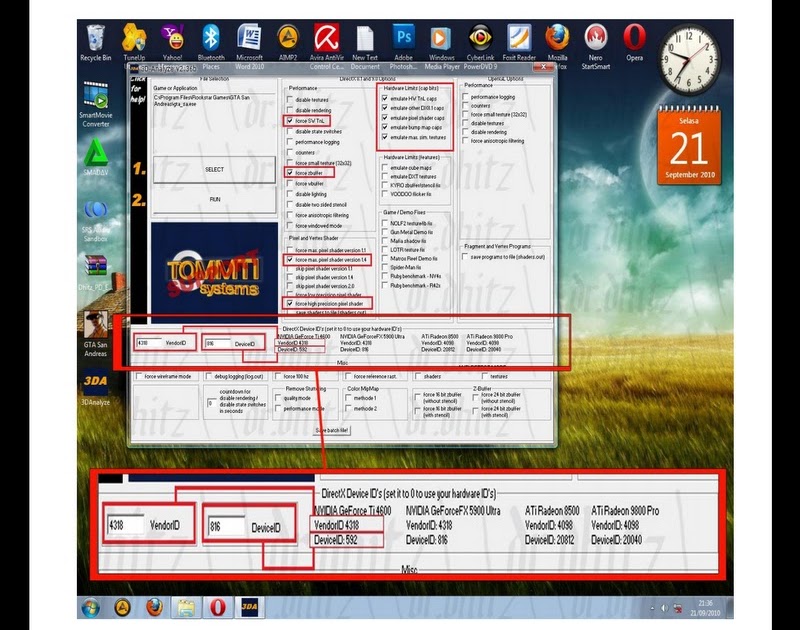Switch to Opera in the taskbar
This screenshot has width=800, height=630.
click(218, 608)
